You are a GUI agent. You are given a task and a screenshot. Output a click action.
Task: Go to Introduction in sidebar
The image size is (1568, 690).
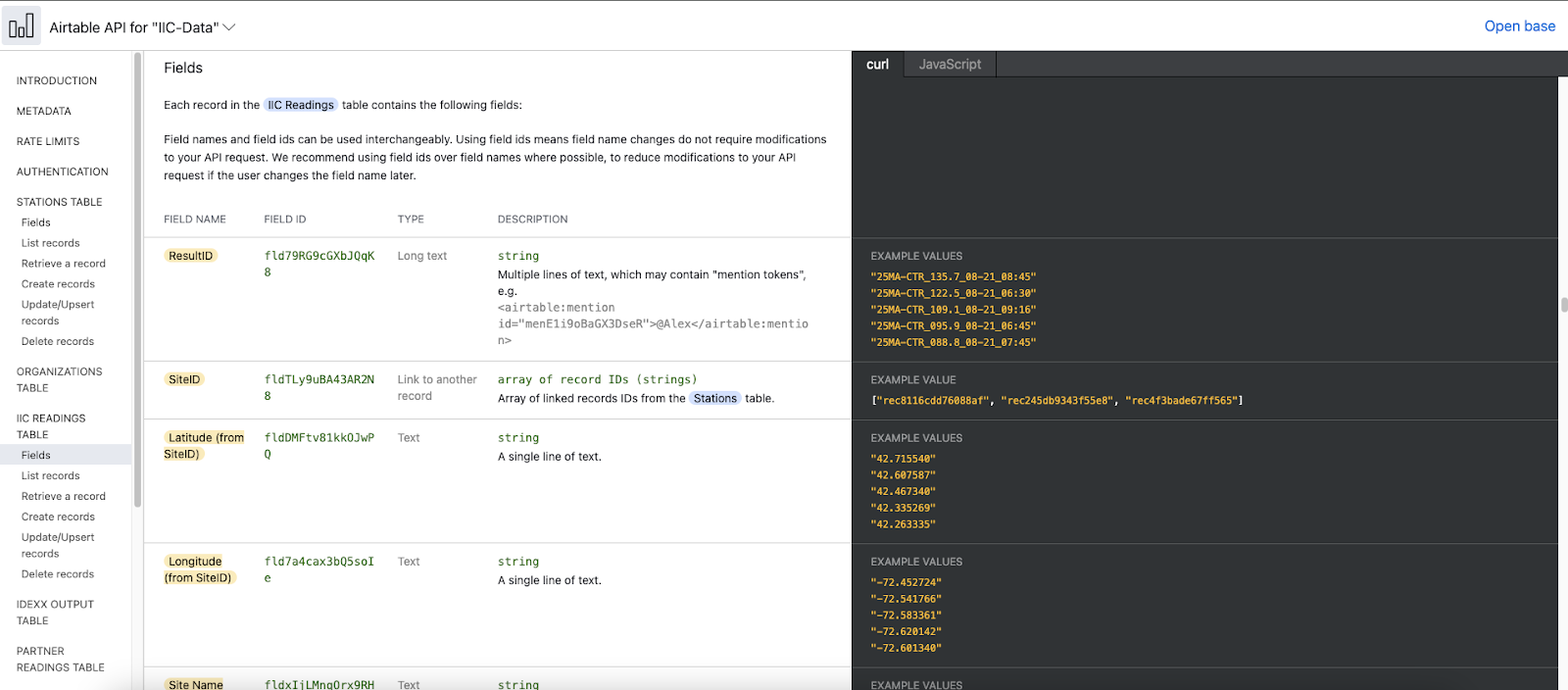coord(57,81)
